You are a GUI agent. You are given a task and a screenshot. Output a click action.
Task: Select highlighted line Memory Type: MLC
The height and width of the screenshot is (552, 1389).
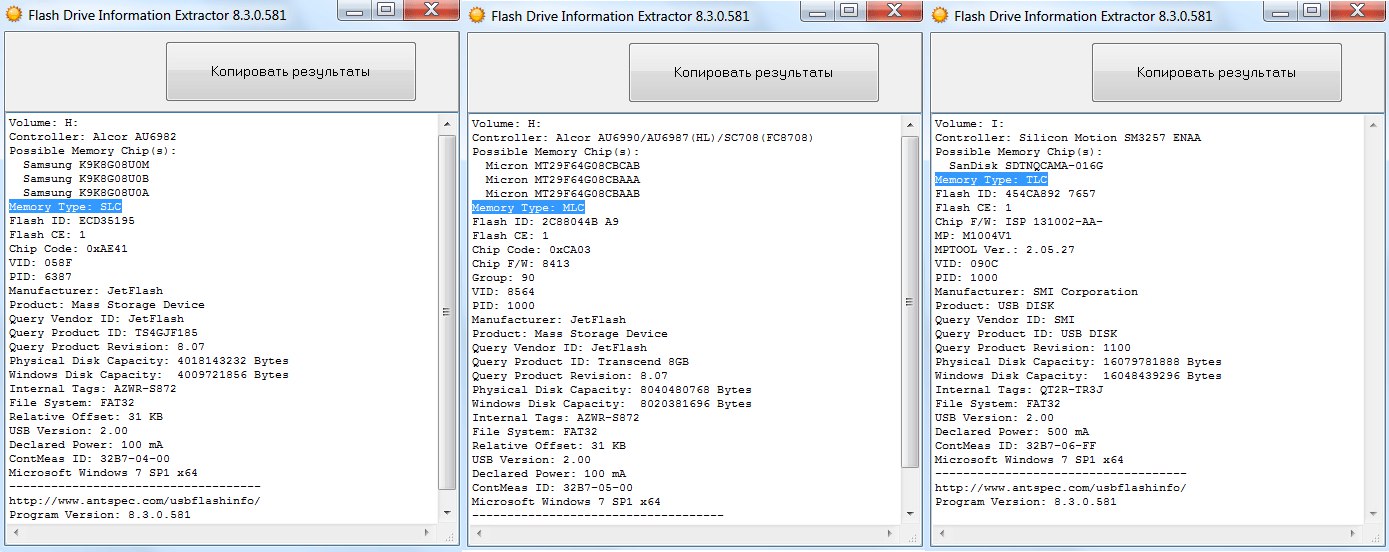click(x=528, y=207)
